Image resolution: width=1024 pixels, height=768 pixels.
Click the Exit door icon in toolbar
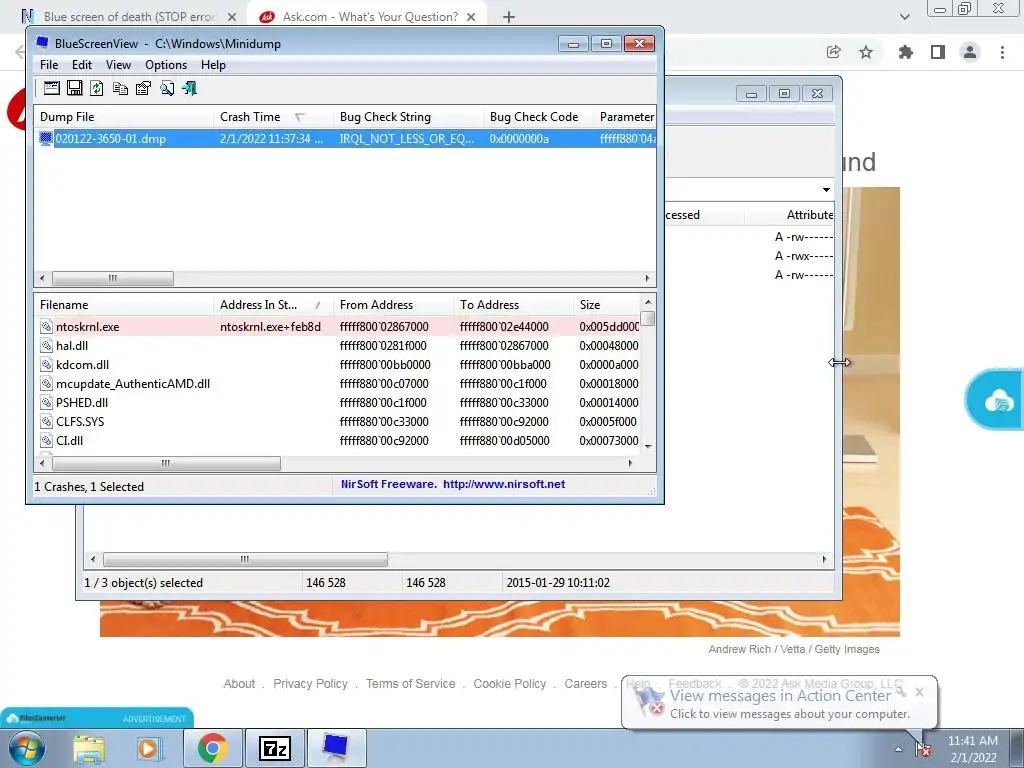click(189, 88)
